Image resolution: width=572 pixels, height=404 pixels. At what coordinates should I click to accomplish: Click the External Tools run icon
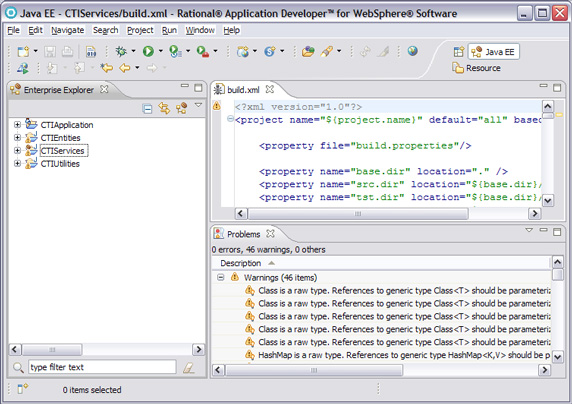coord(202,51)
